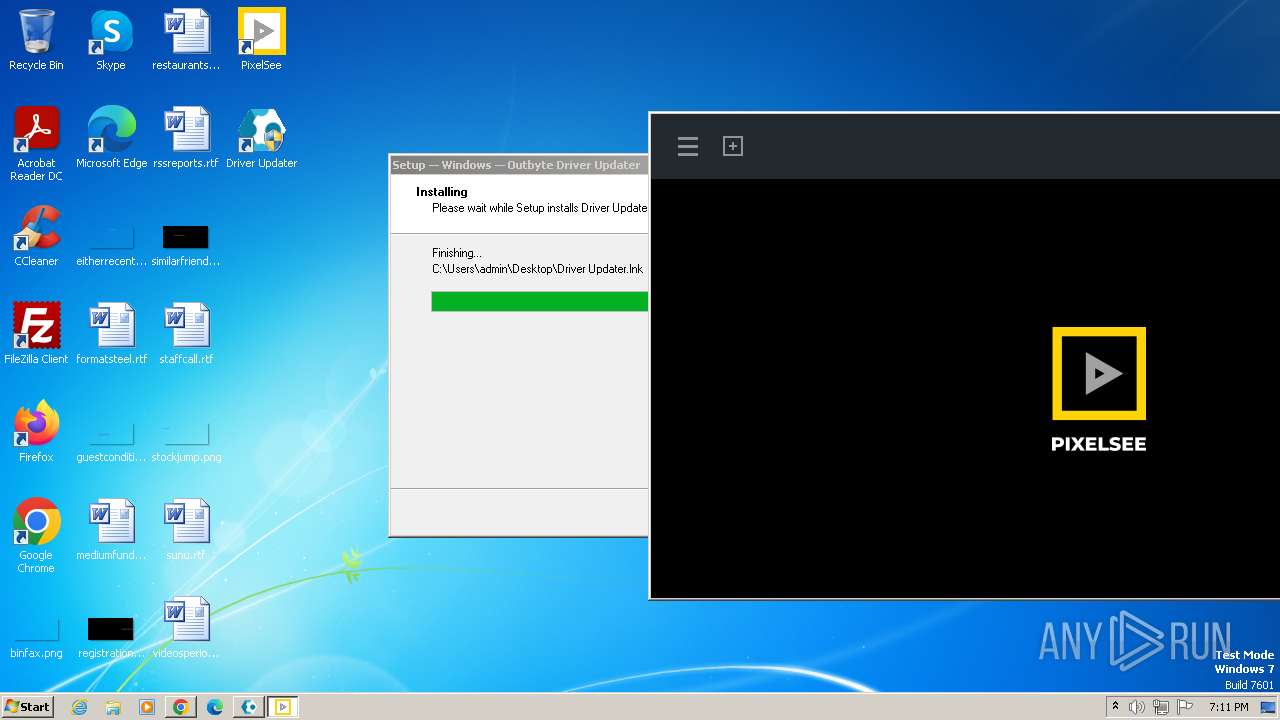1280x720 pixels.
Task: Select the PixelSee desktop shortcut
Action: point(261,40)
